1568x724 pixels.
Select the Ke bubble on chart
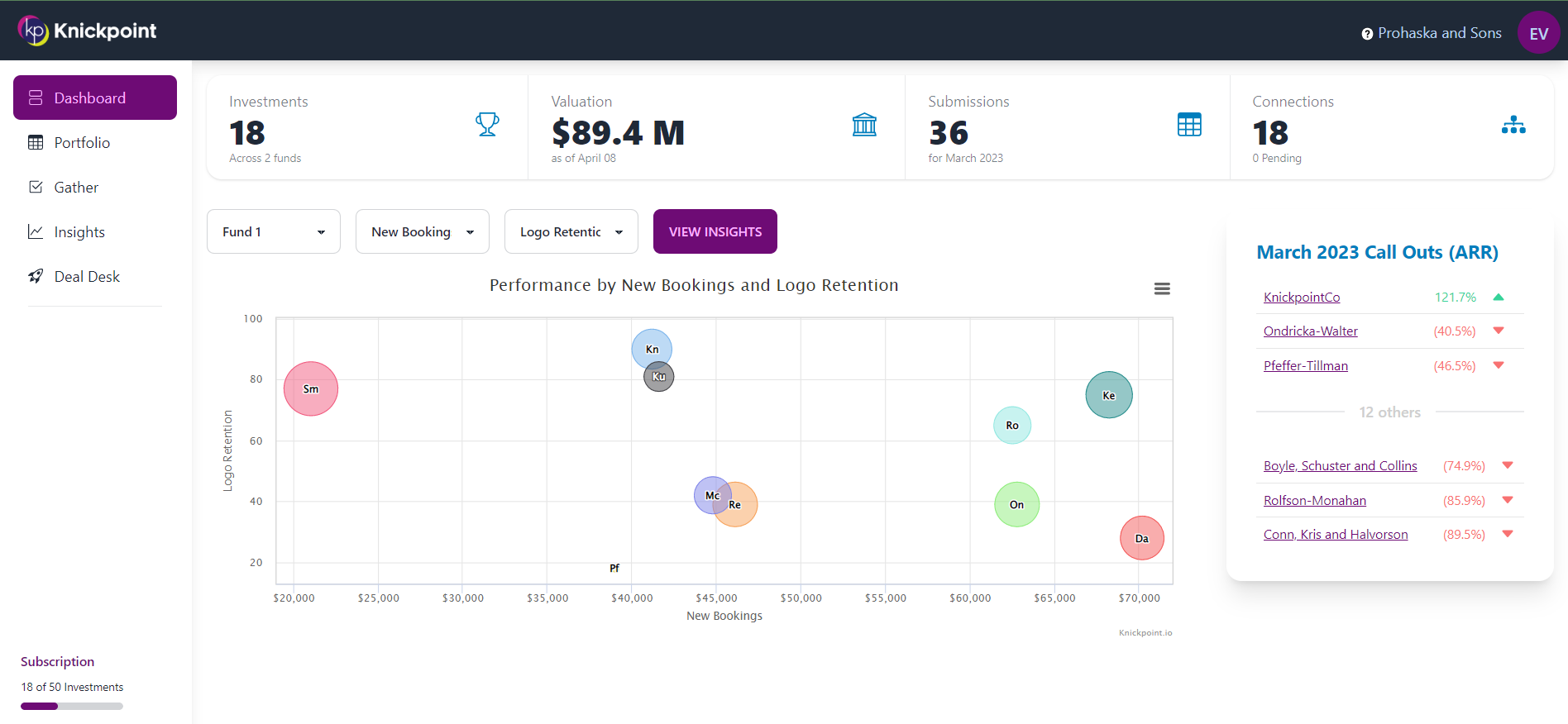(1109, 395)
